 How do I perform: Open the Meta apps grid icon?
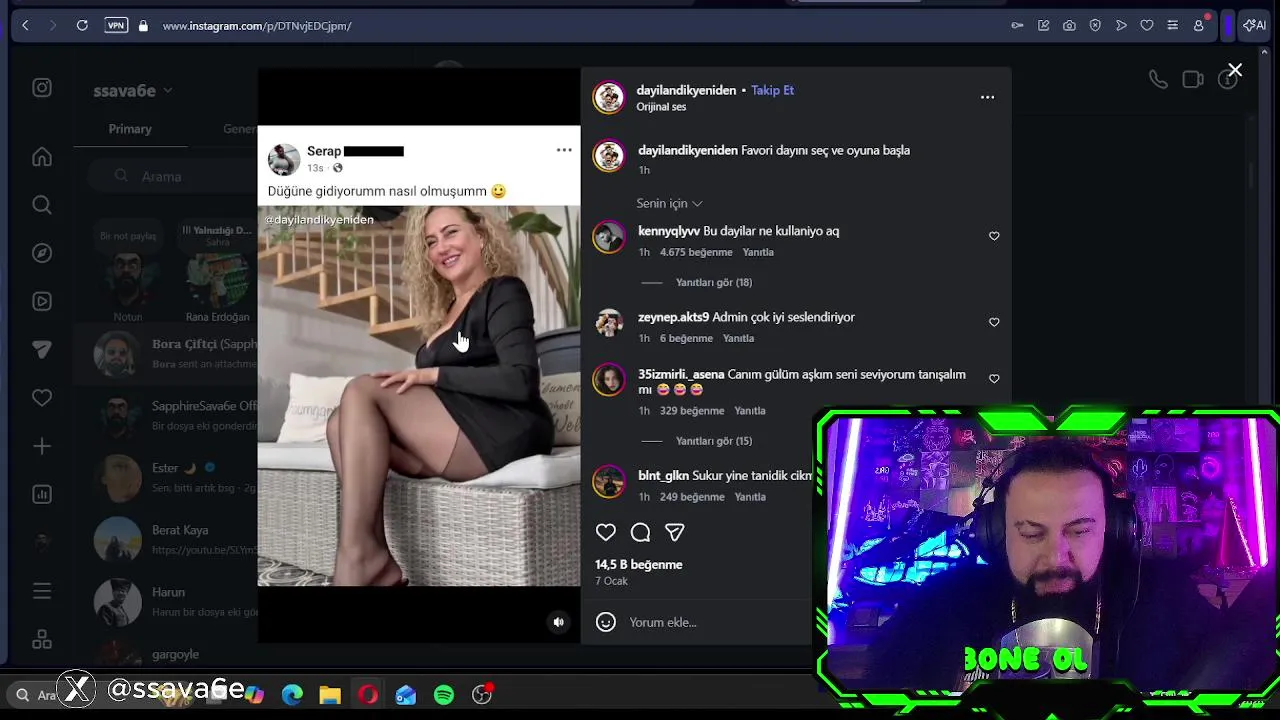(x=42, y=639)
